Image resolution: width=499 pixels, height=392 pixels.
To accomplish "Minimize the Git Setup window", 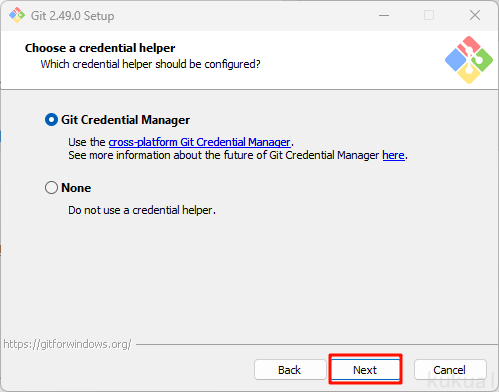I will 384,15.
